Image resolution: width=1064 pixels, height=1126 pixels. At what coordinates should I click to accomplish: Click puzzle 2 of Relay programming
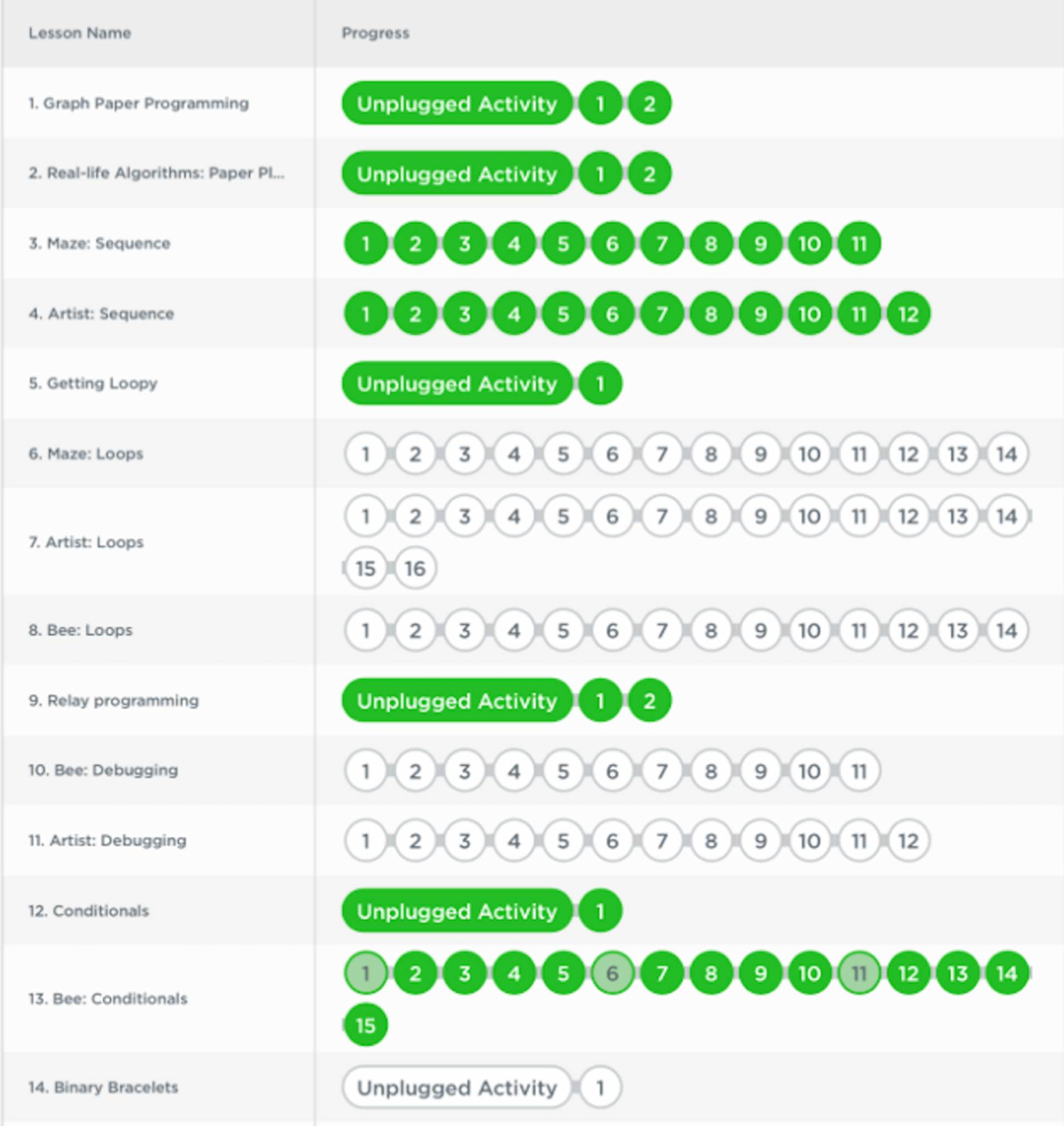[x=649, y=701]
